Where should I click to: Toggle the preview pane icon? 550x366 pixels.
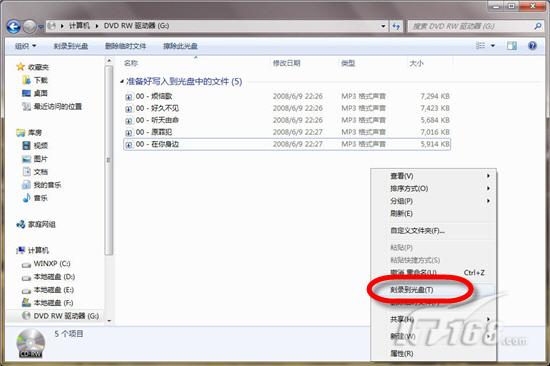[512, 46]
